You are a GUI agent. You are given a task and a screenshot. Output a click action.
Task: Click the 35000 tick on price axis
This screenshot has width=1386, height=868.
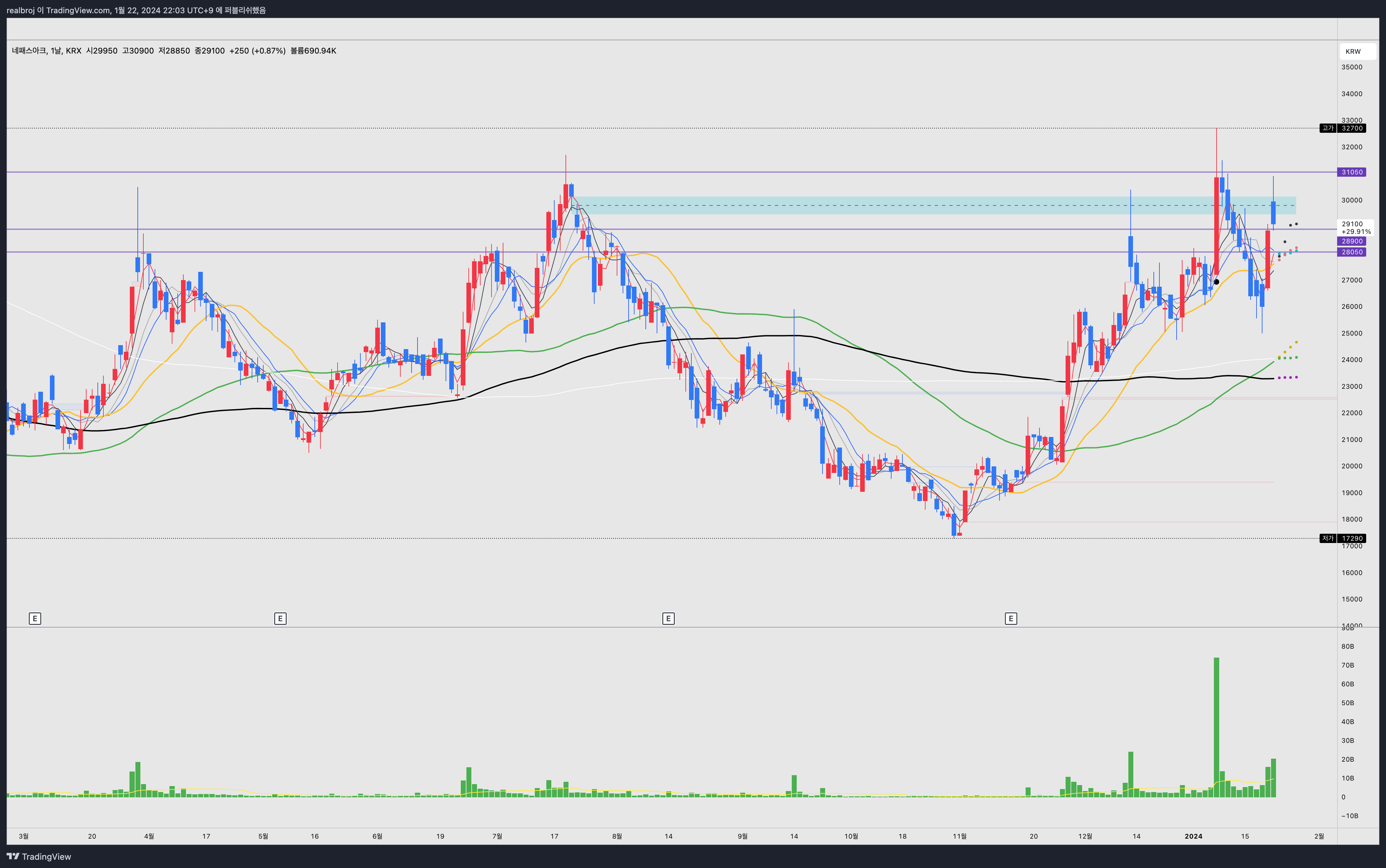(x=1352, y=67)
